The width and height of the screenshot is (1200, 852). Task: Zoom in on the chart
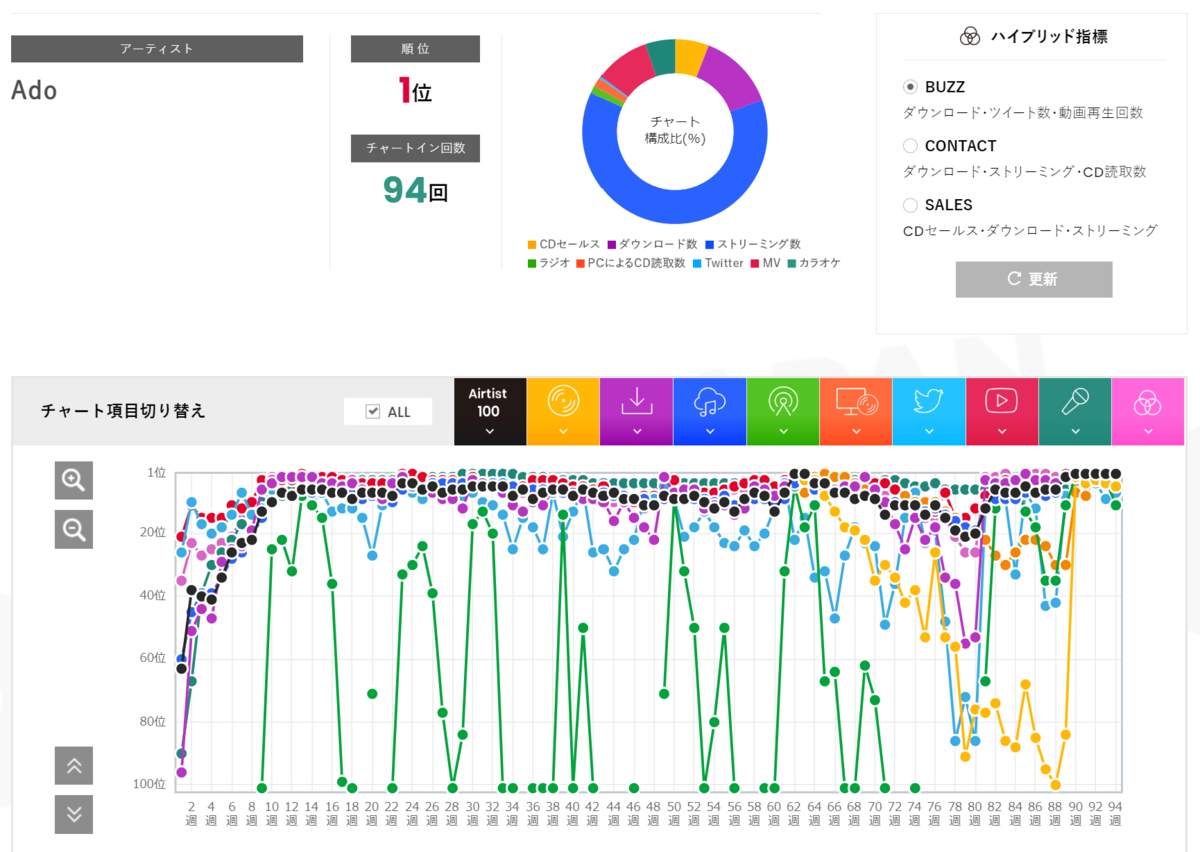[73, 481]
